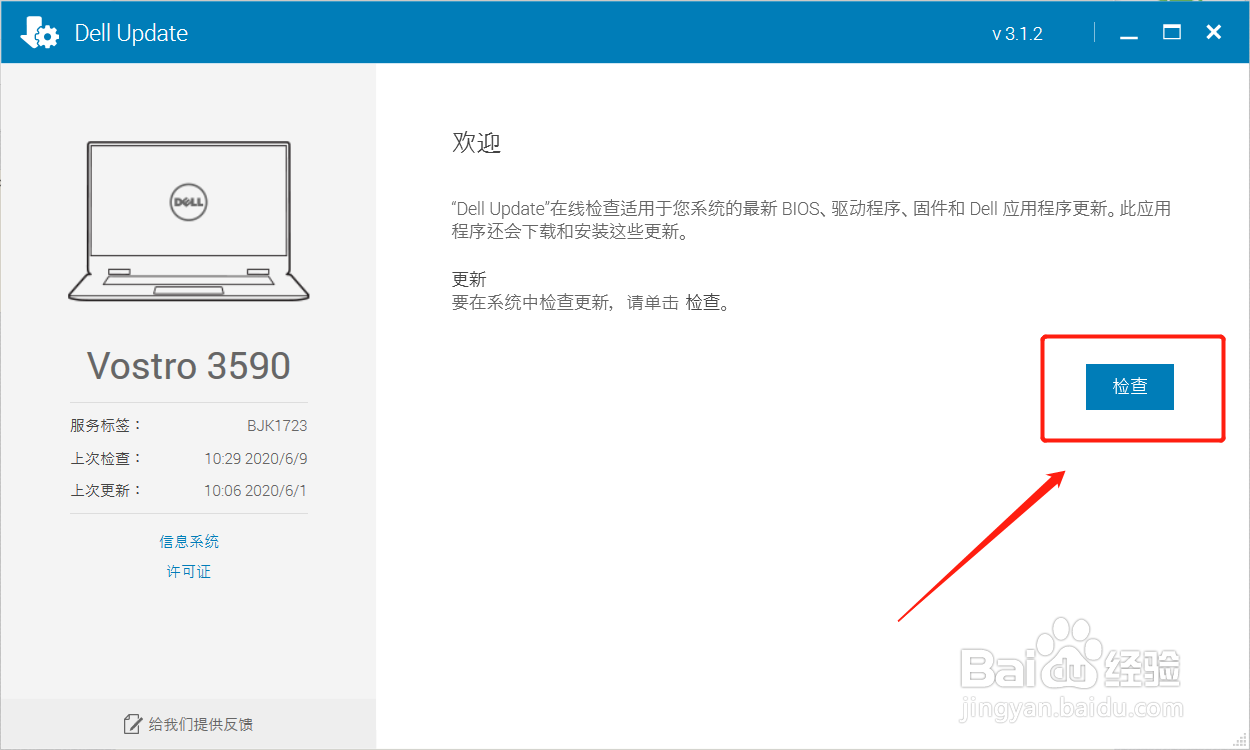1250x750 pixels.
Task: Close the Dell Update window
Action: (1214, 33)
